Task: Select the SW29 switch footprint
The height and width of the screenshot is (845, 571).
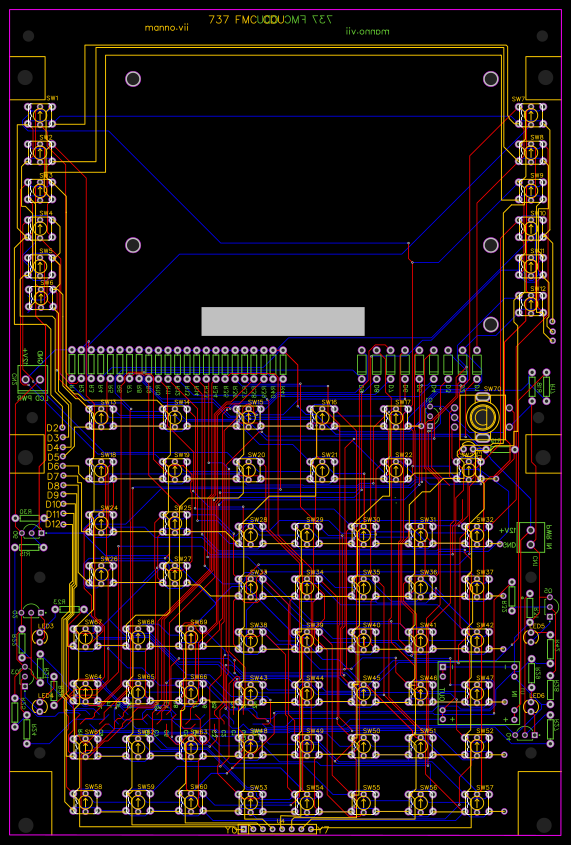Action: click(308, 534)
